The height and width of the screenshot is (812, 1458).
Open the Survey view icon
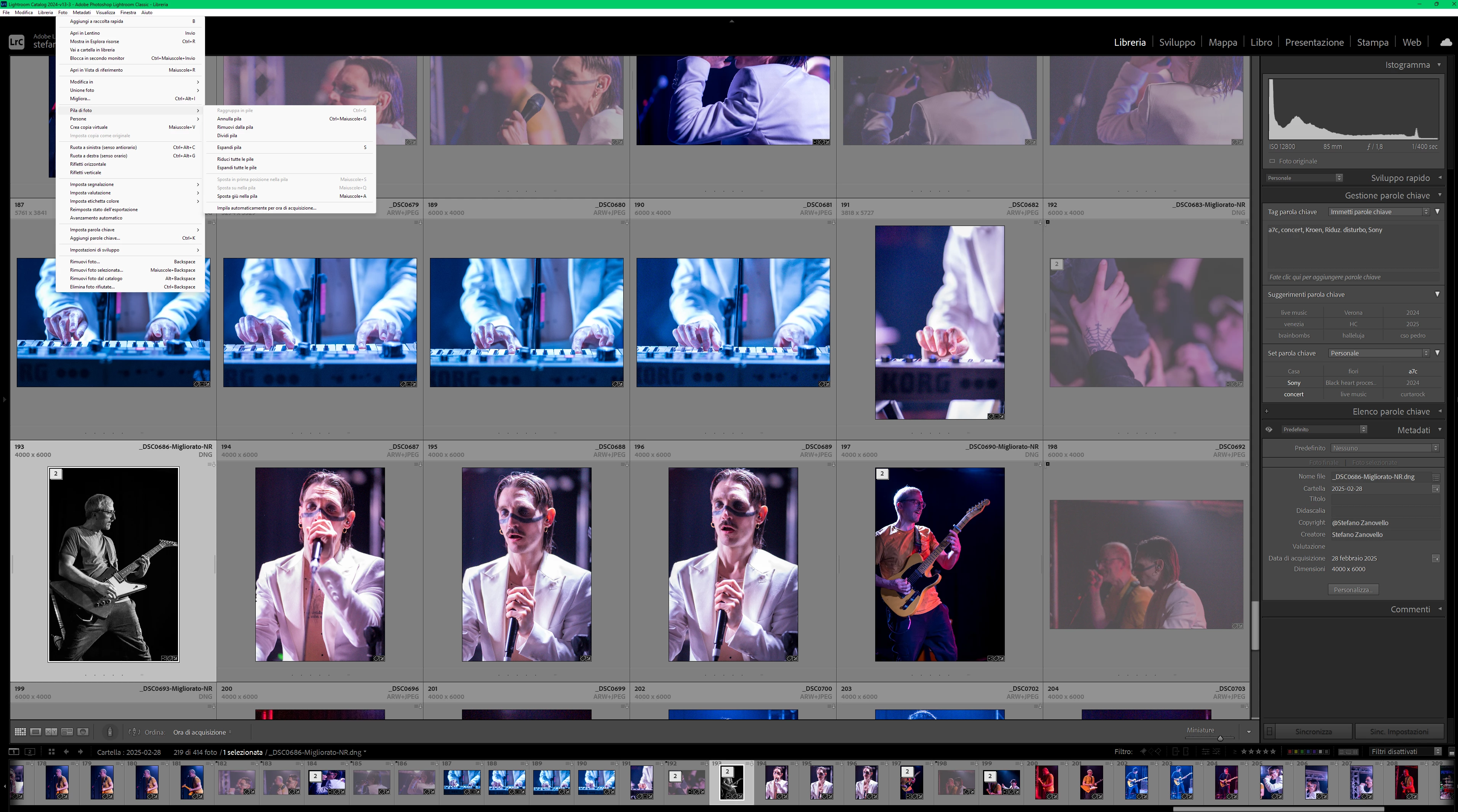[x=67, y=732]
